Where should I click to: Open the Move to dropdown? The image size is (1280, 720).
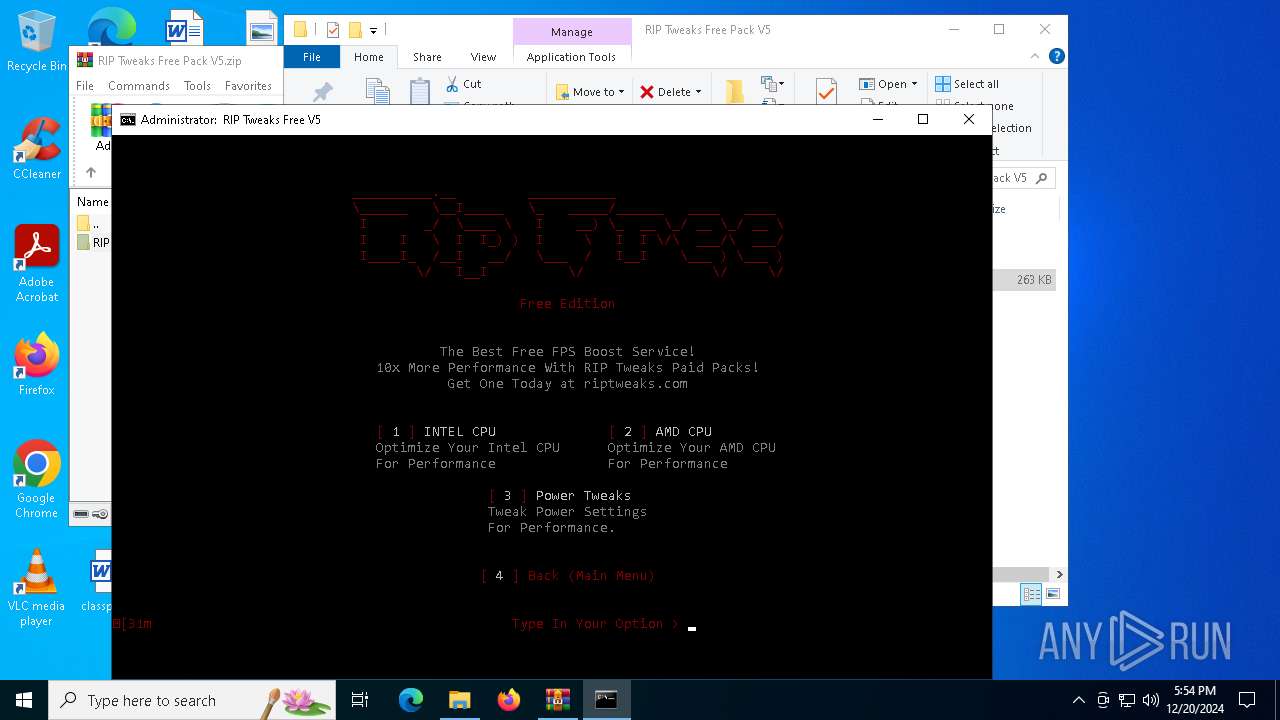pyautogui.click(x=590, y=92)
